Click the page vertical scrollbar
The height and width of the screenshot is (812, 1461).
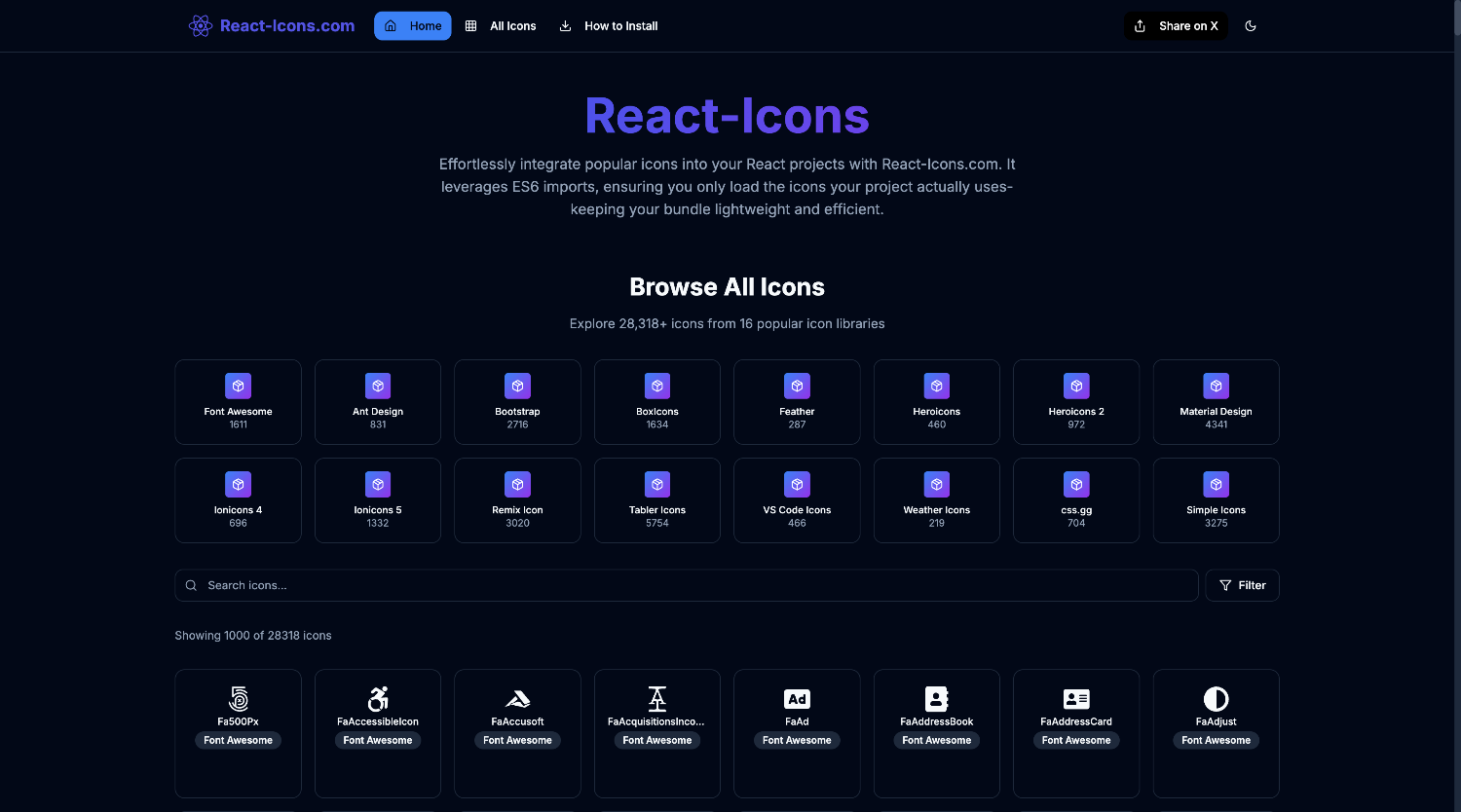[x=1456, y=19]
